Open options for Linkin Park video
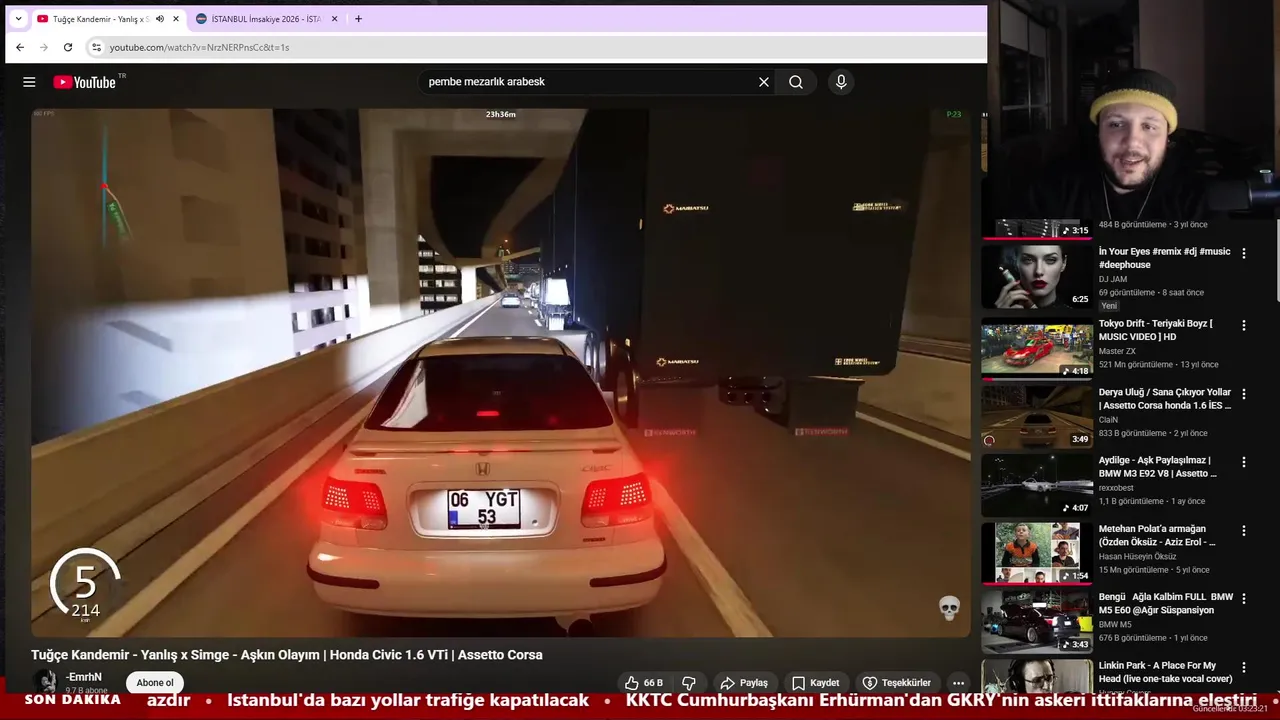 click(1244, 667)
